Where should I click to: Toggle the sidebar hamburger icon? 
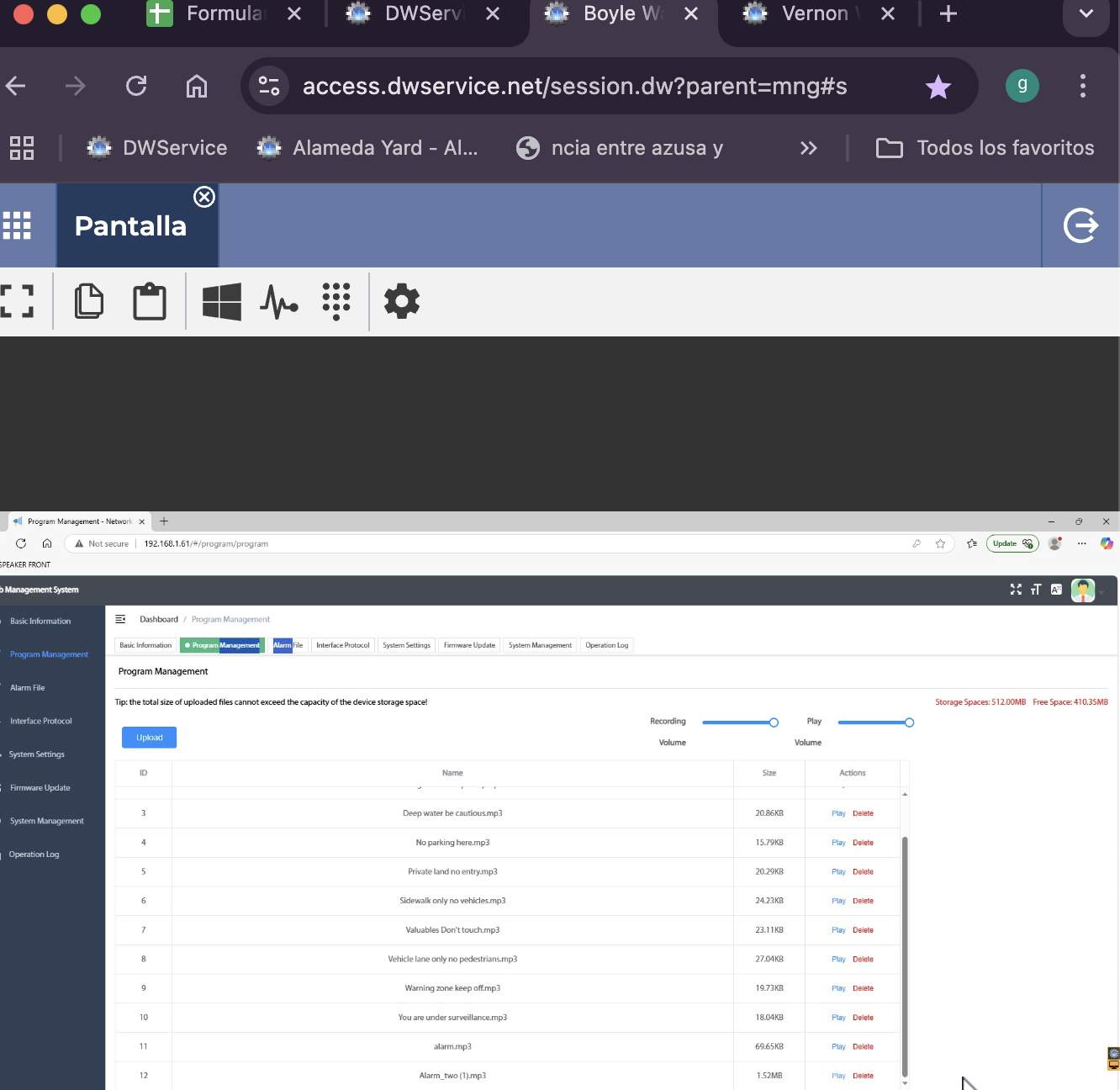[120, 619]
